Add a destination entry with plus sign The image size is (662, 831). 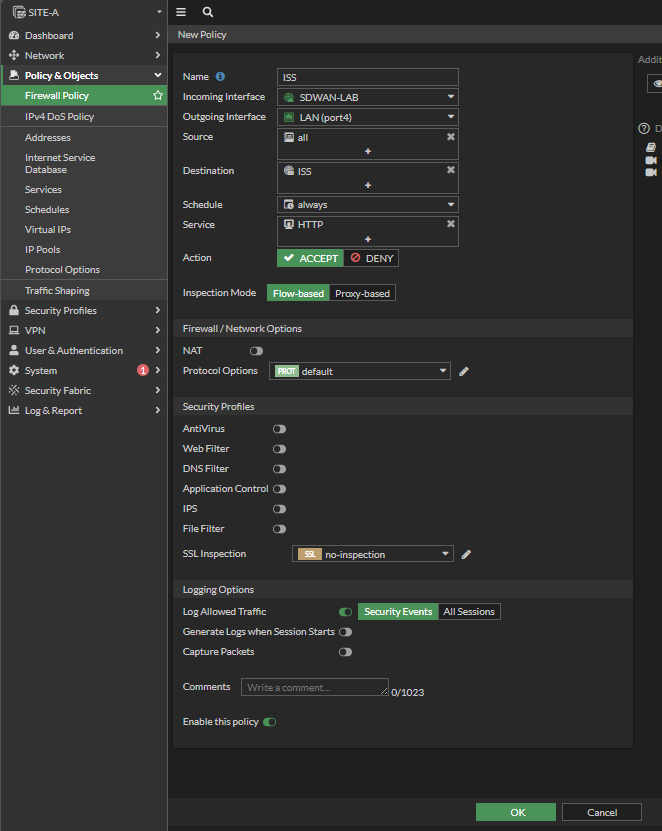point(367,185)
